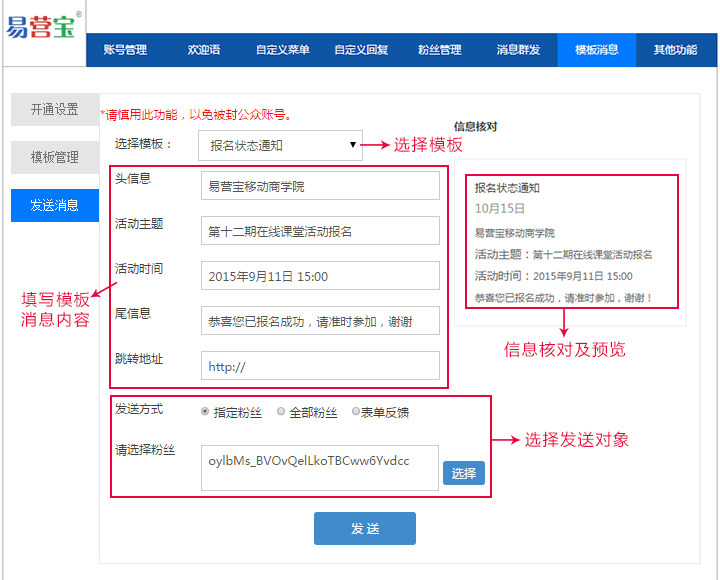Click into the 头信息 input field
The width and height of the screenshot is (720, 580).
tap(320, 186)
